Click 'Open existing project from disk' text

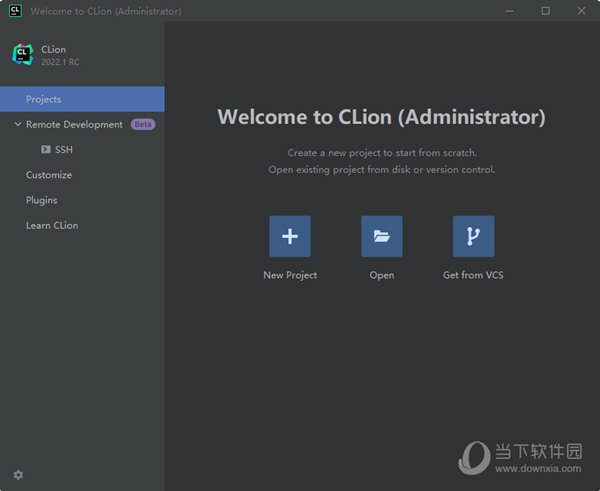click(382, 170)
